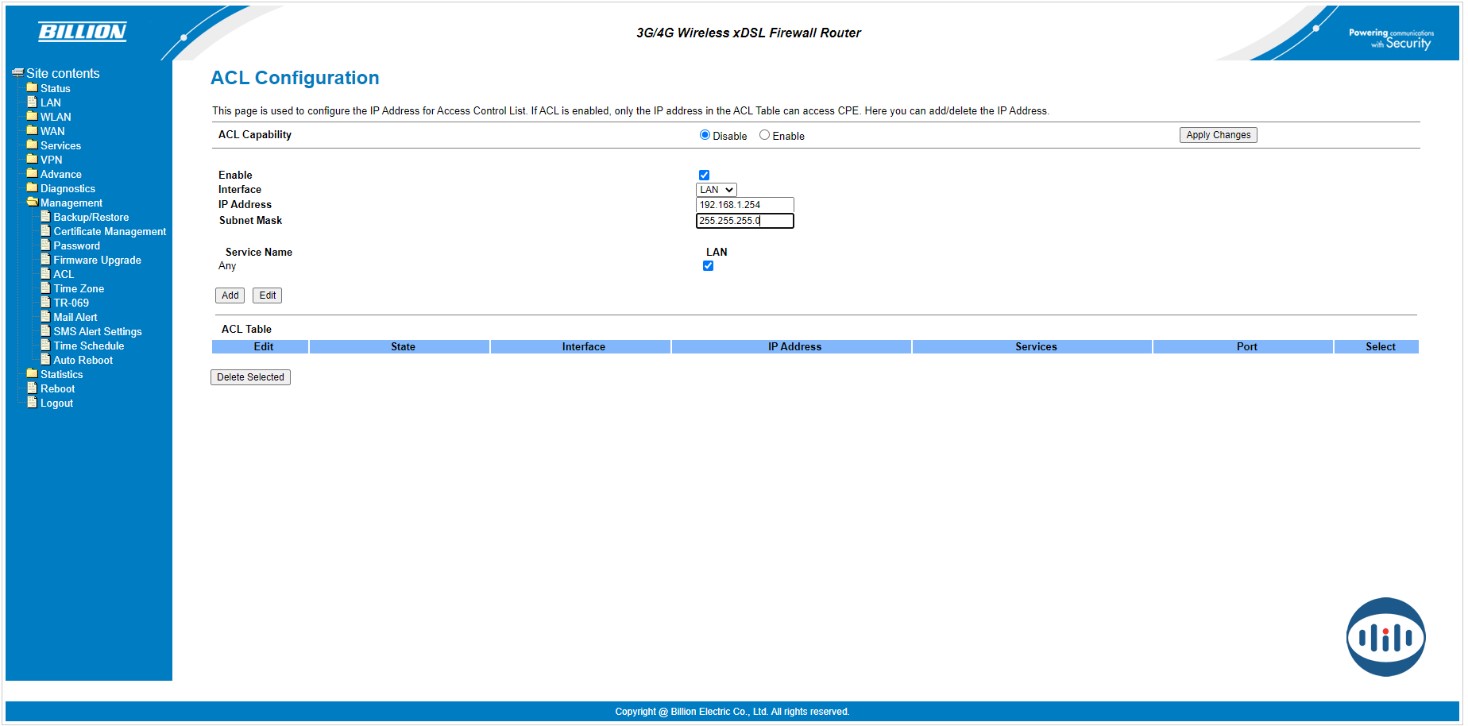
Task: Click the Status folder icon
Action: coord(32,88)
